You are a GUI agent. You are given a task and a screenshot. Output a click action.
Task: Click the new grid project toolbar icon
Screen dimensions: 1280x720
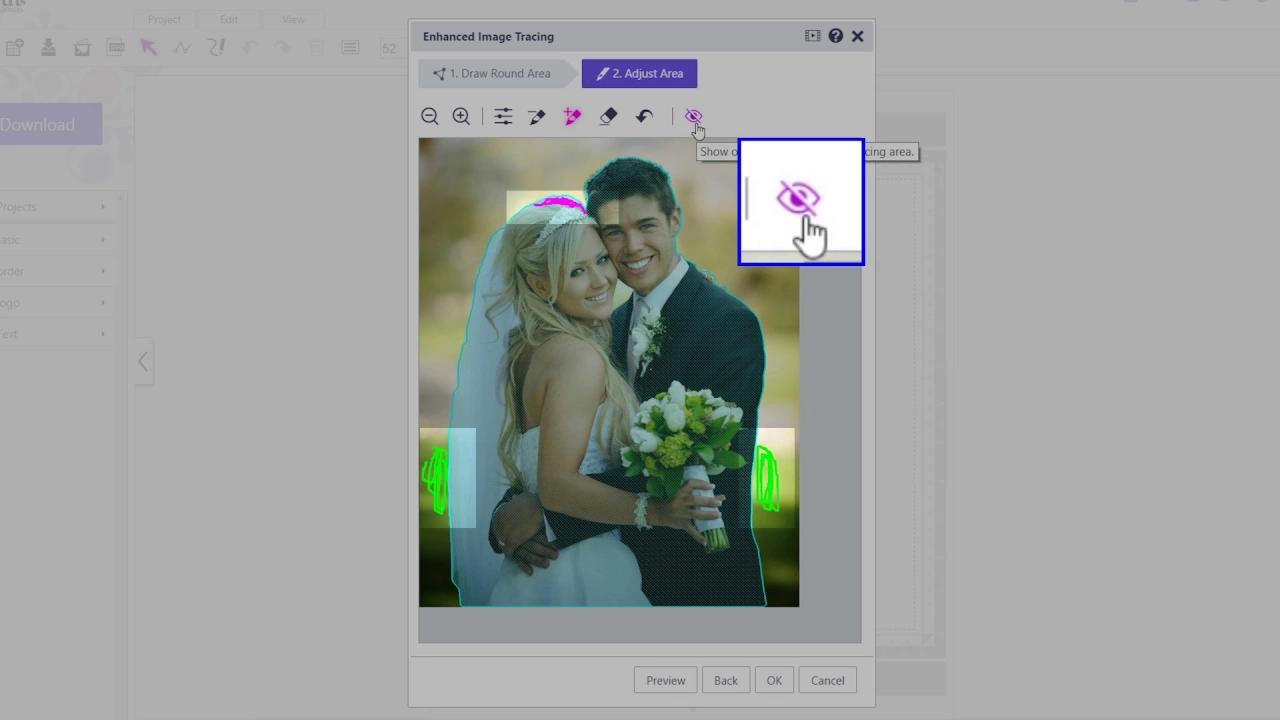coord(14,47)
